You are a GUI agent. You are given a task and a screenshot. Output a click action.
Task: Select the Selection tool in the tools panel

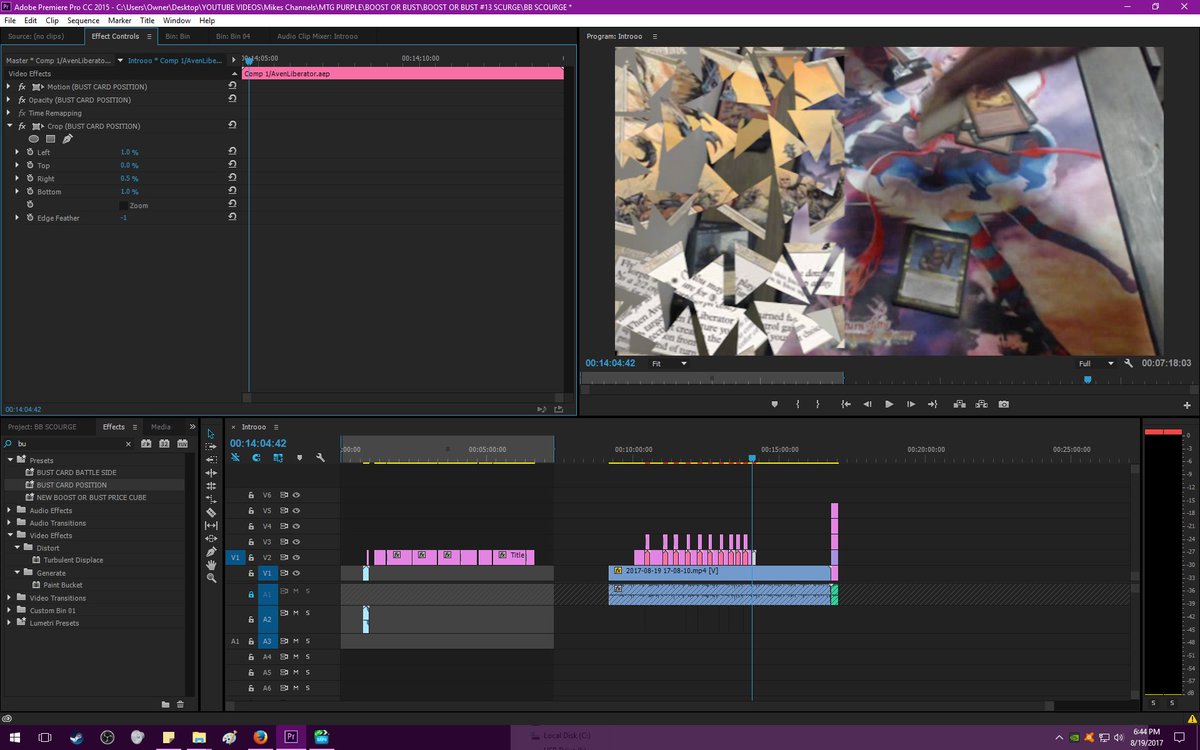point(211,434)
